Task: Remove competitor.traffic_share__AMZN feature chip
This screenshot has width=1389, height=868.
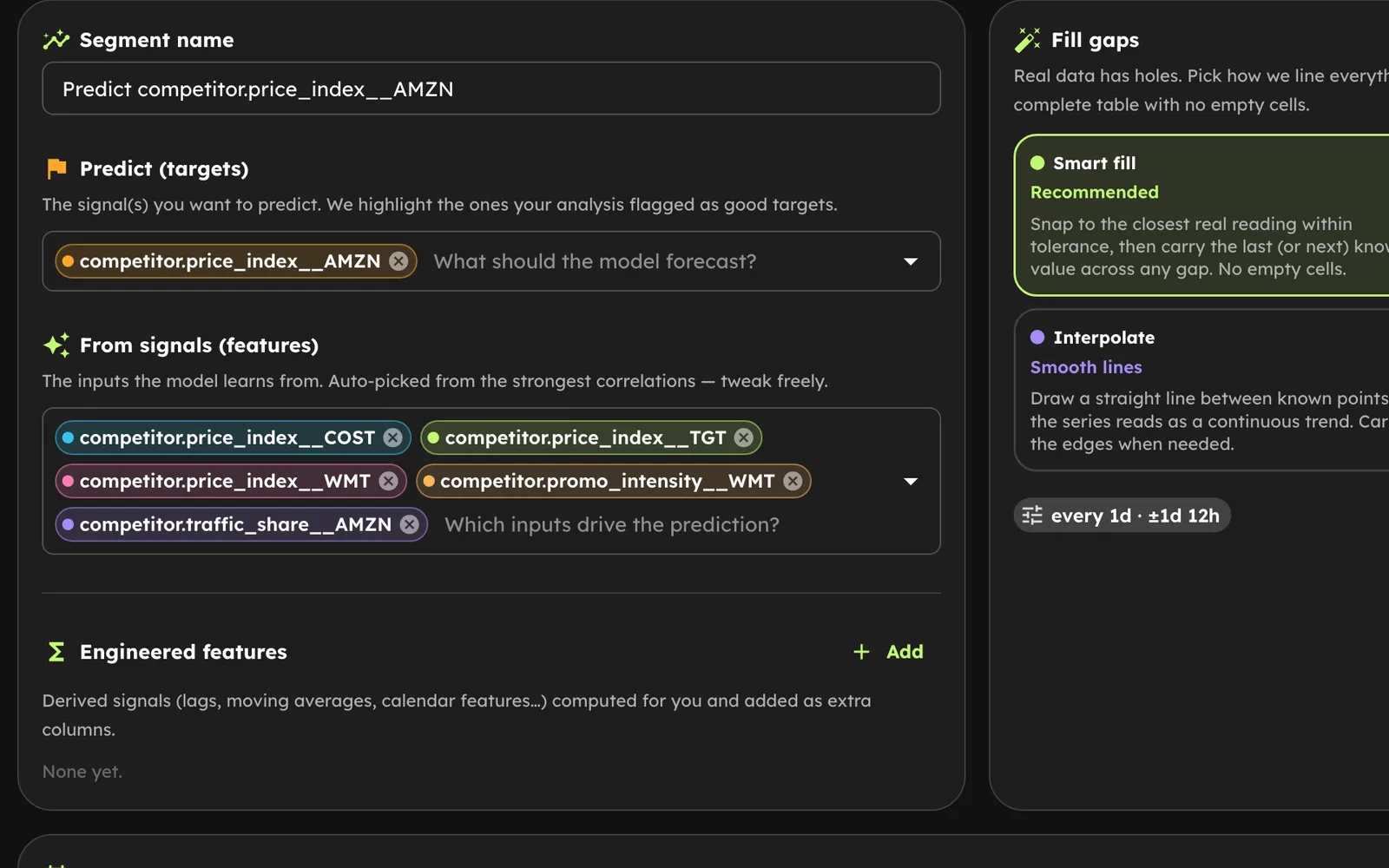Action: [x=410, y=524]
